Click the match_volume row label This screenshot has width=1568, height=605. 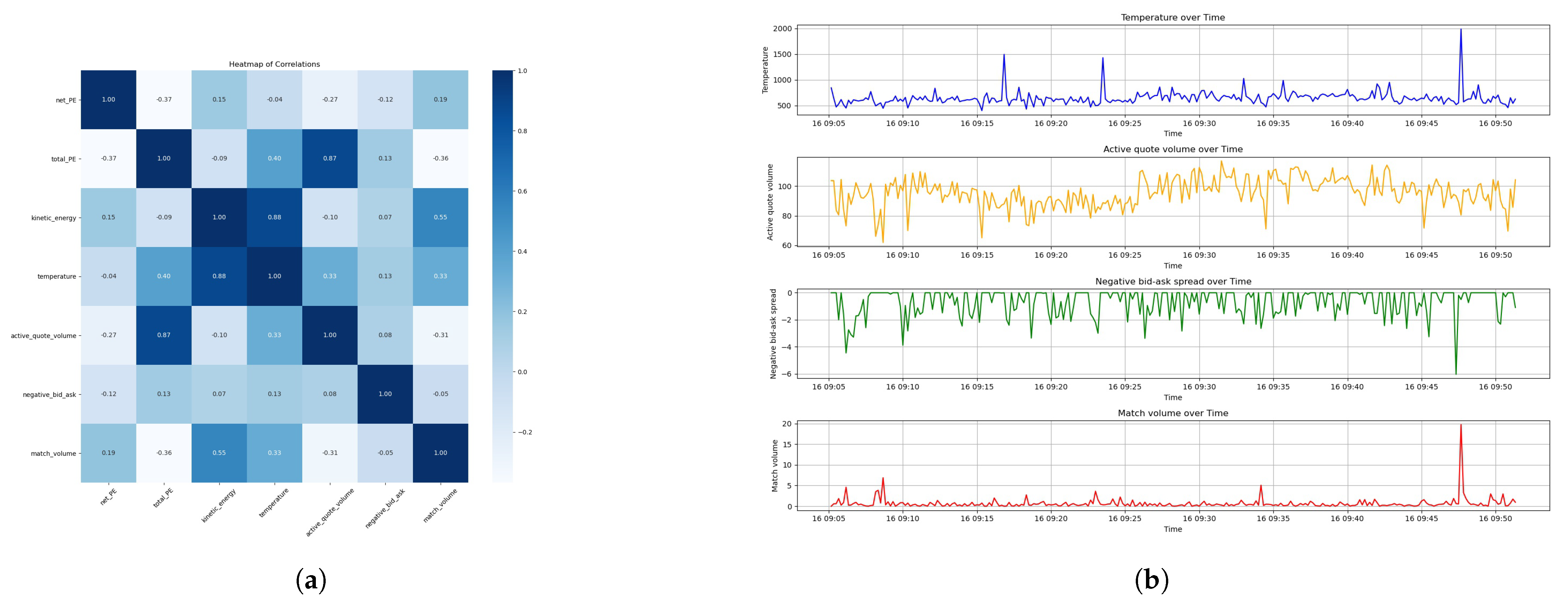click(54, 454)
